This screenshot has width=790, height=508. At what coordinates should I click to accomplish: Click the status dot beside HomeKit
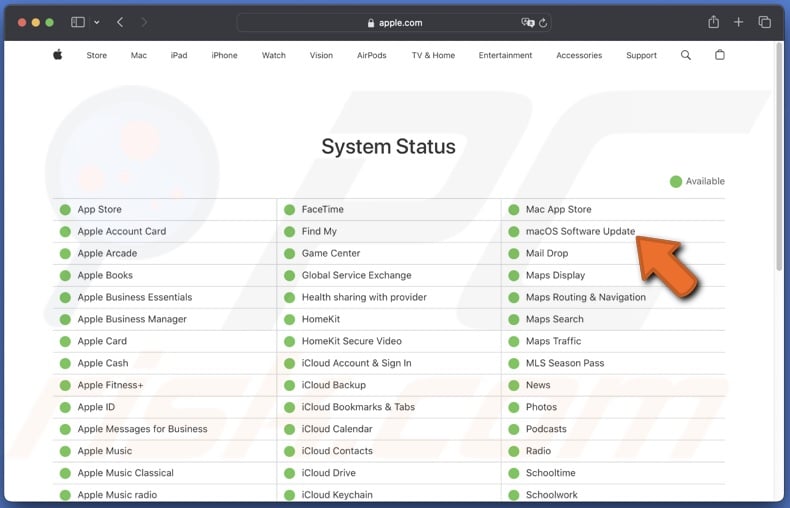click(x=289, y=320)
